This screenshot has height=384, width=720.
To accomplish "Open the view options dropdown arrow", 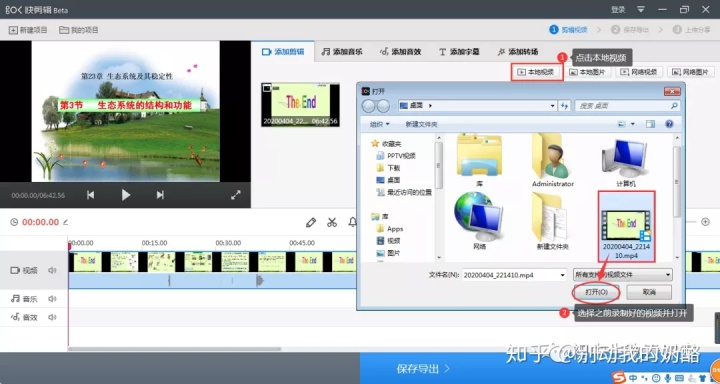I will click(x=632, y=124).
